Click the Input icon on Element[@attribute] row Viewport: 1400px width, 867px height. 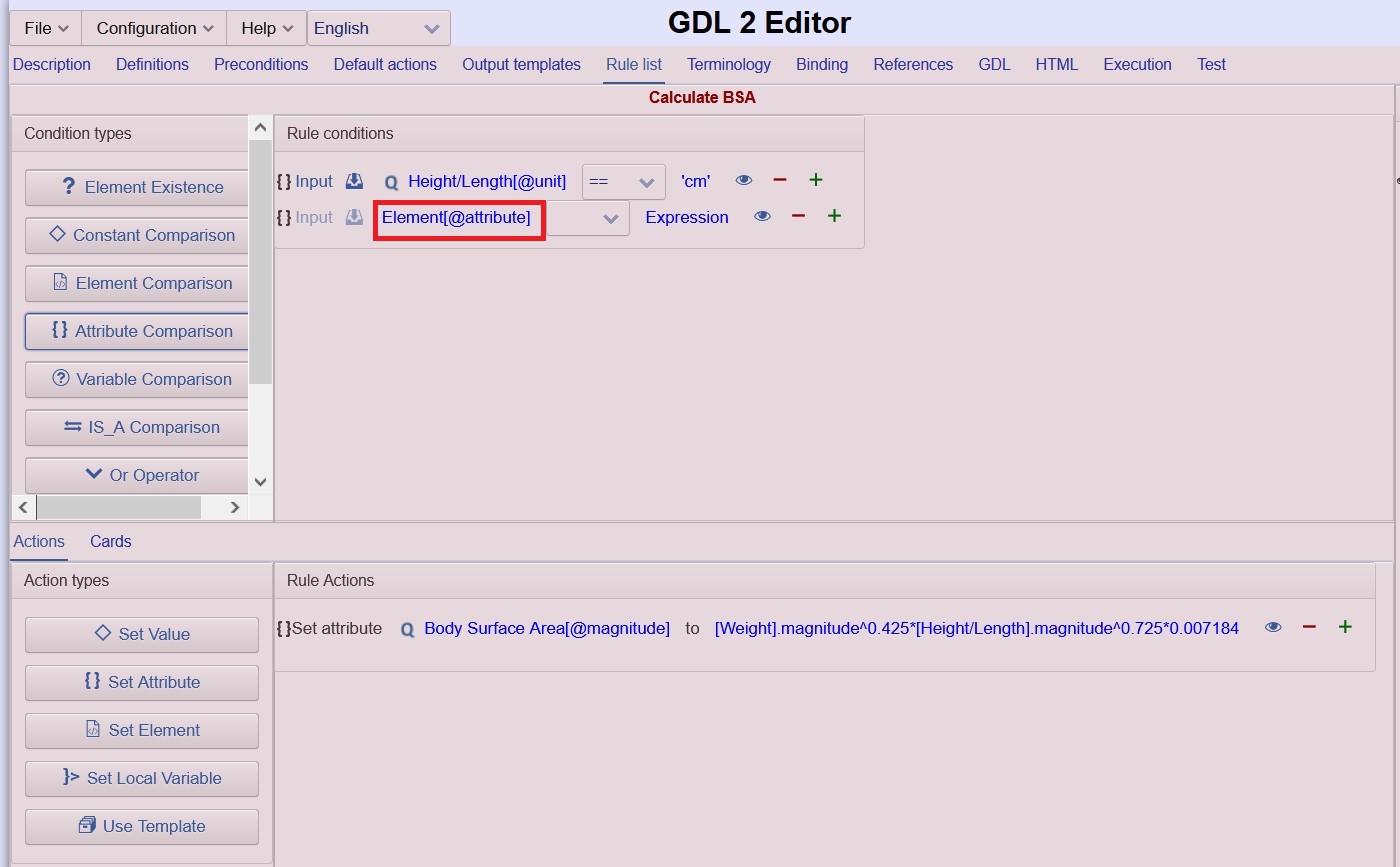pos(355,217)
